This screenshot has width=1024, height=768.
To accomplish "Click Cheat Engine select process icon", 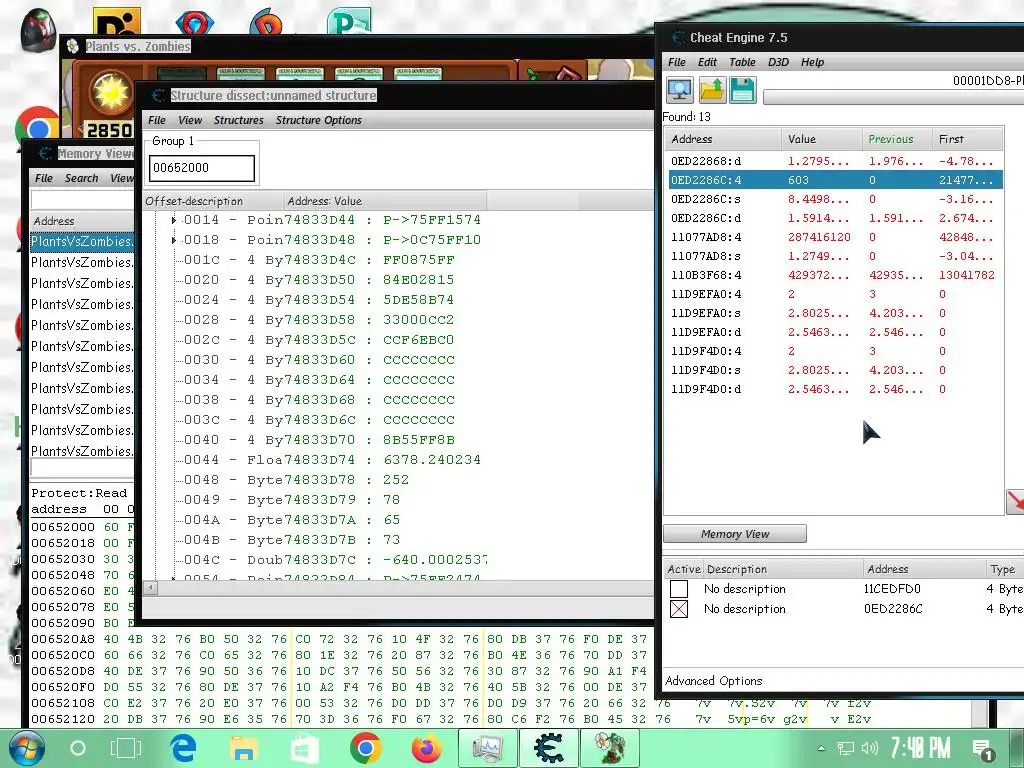I will 679,90.
